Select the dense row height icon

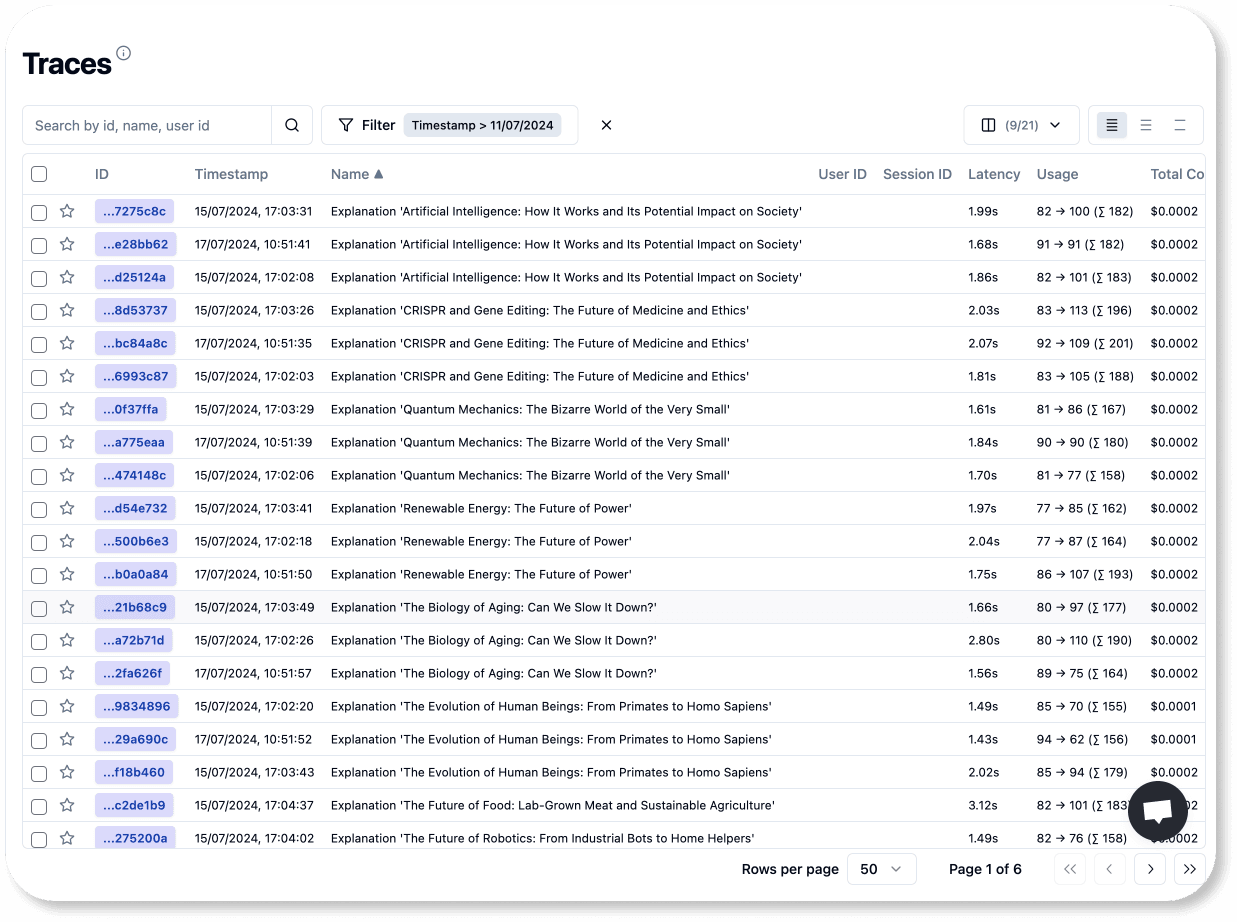(x=1111, y=125)
